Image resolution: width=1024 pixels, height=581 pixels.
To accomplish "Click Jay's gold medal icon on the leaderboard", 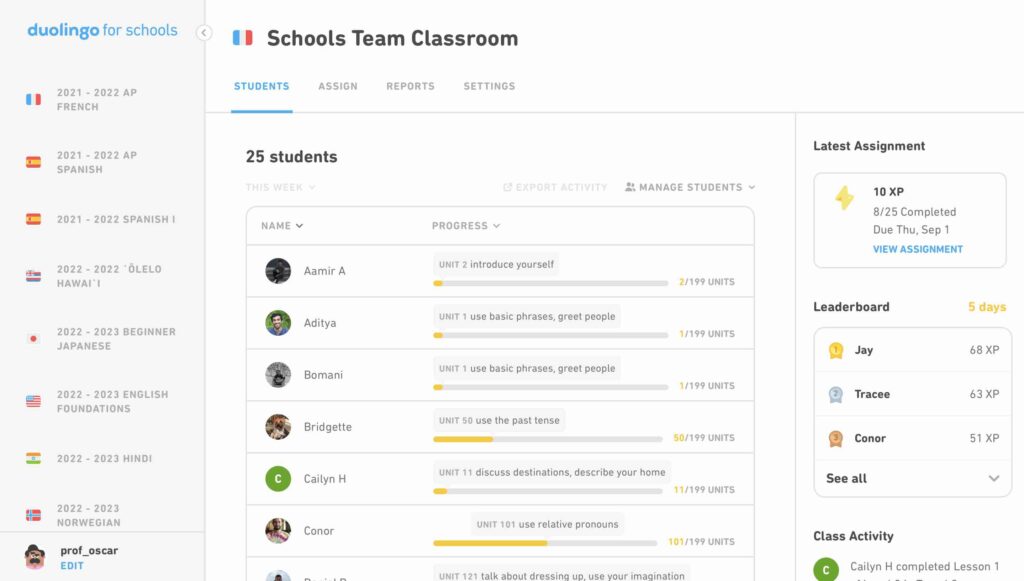I will tap(836, 350).
